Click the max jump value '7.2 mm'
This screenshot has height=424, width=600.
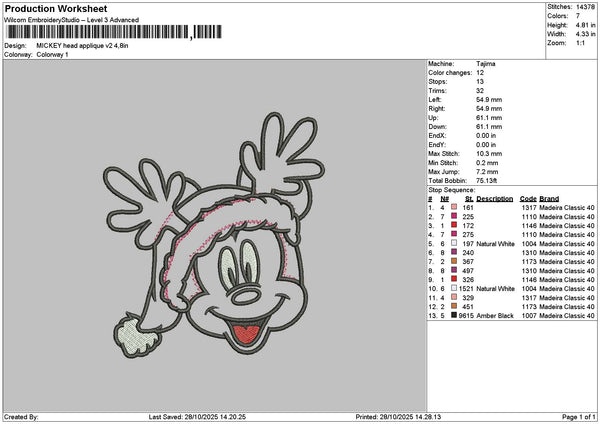point(487,172)
